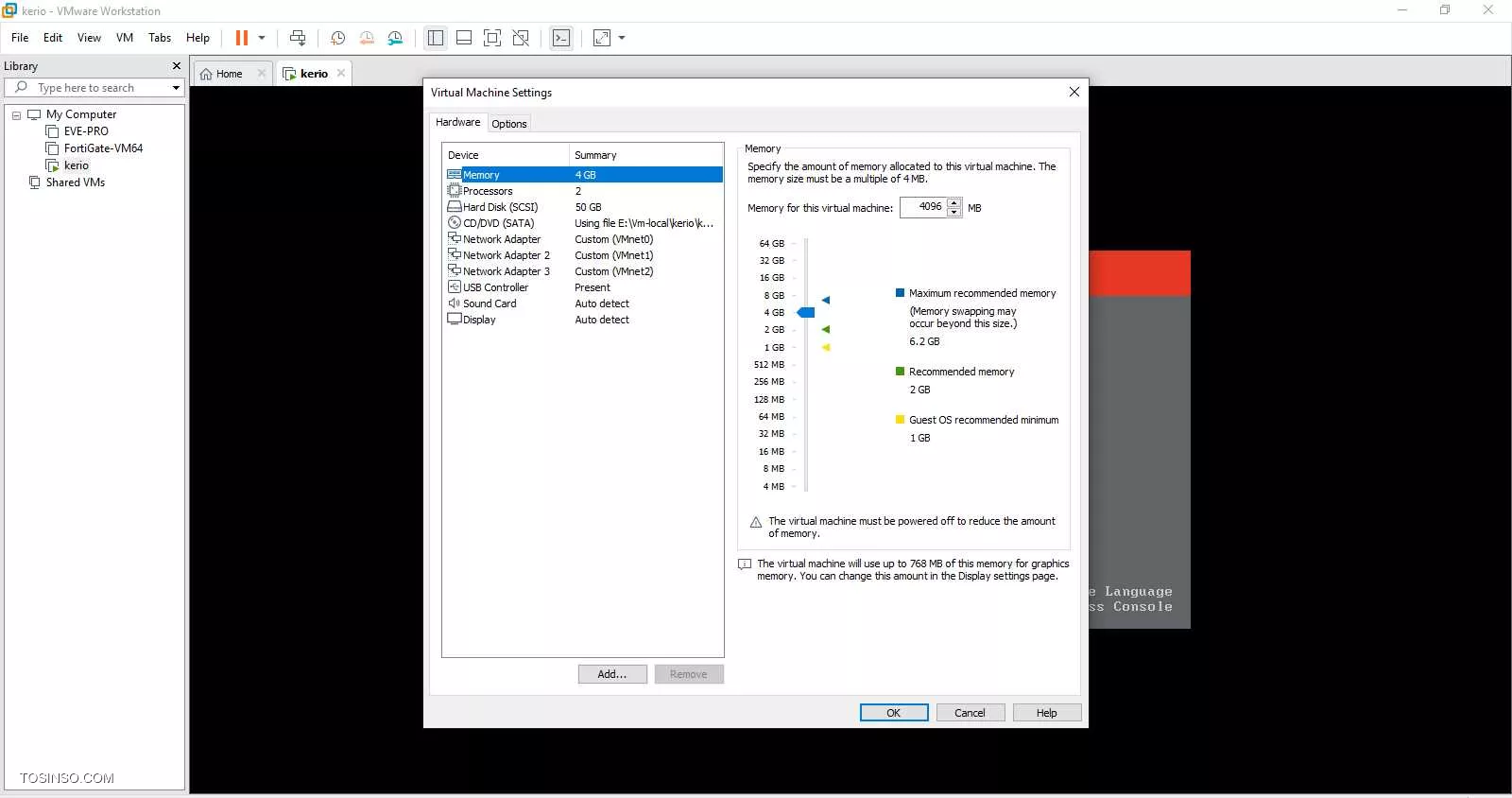Enter full screen mode icon

click(492, 38)
